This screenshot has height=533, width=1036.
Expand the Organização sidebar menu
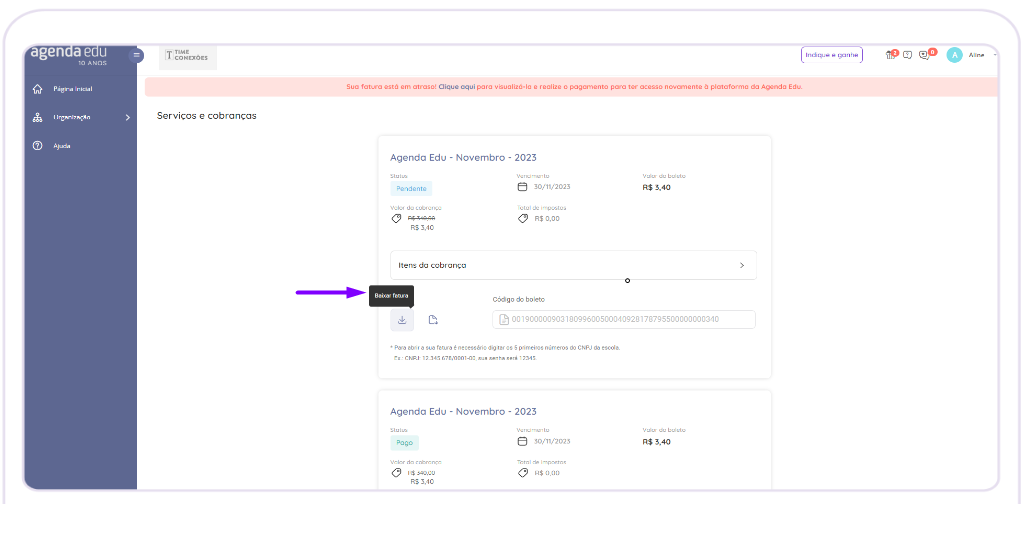pyautogui.click(x=81, y=118)
